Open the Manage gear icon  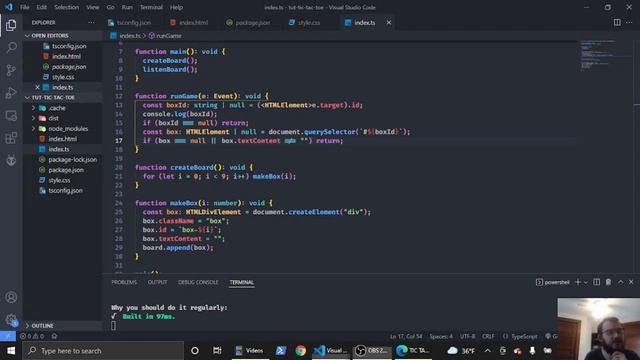(11, 320)
